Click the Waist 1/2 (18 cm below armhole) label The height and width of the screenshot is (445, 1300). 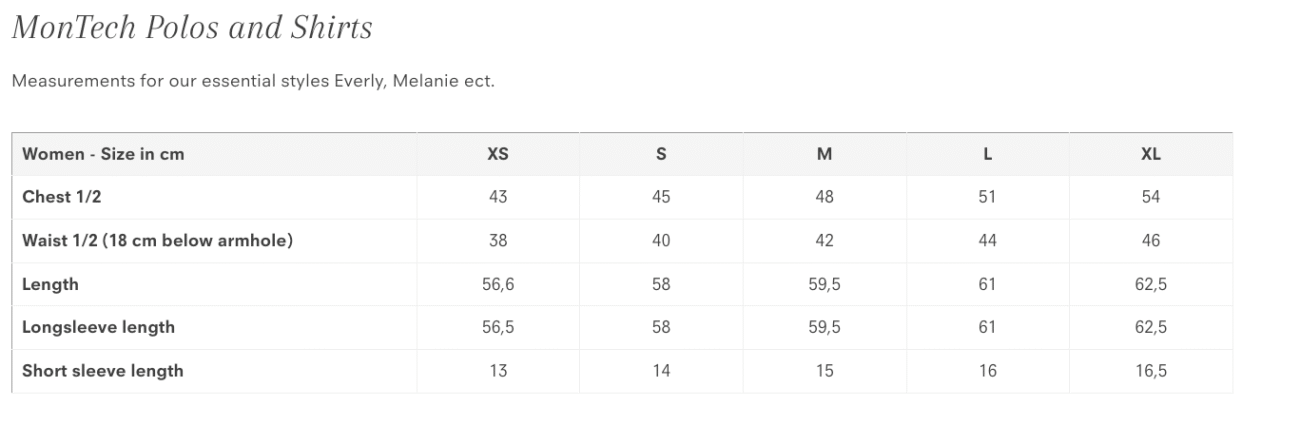157,241
